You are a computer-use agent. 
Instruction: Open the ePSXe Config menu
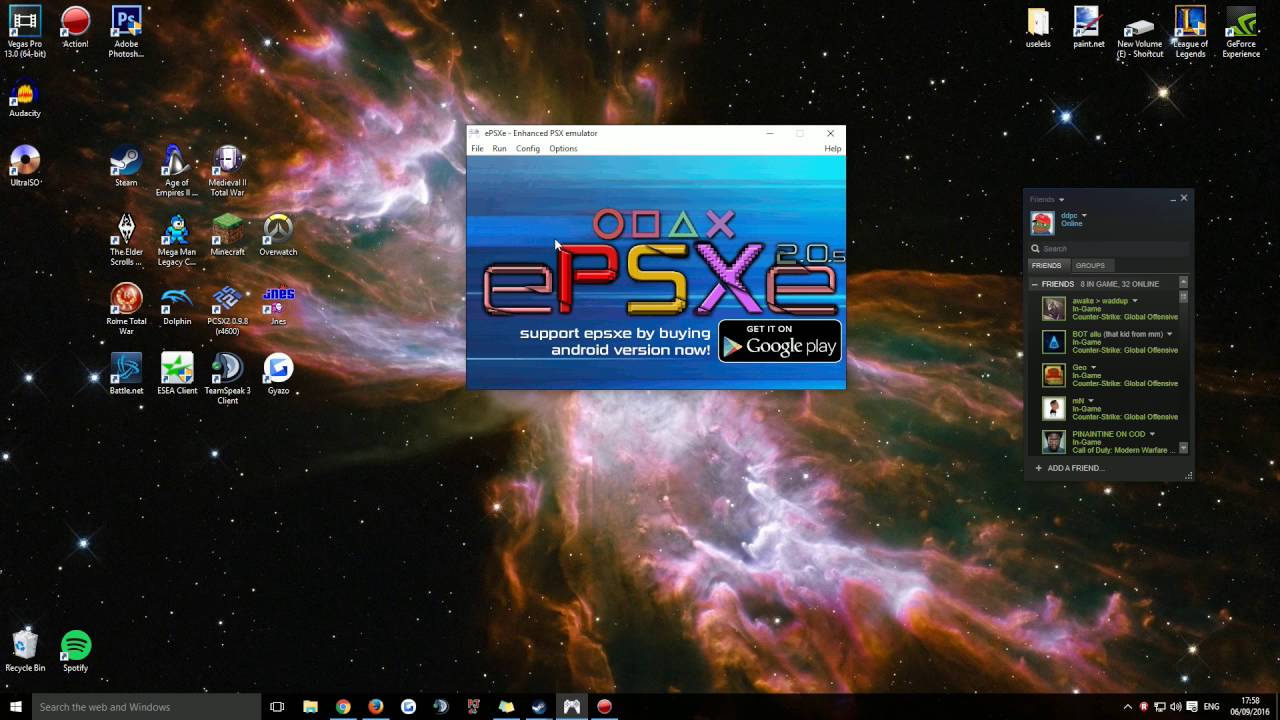tap(528, 148)
